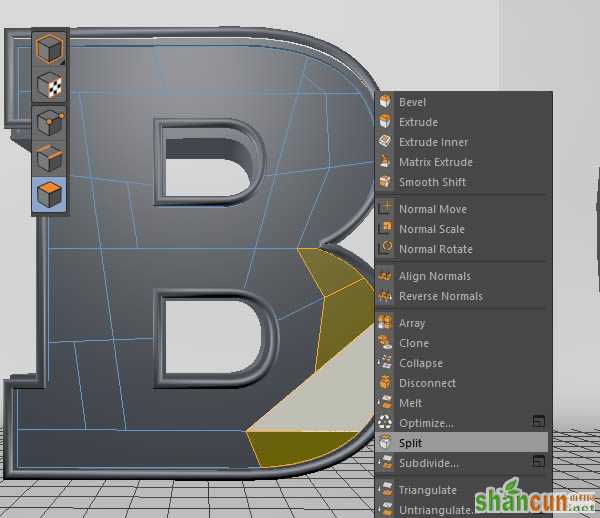Click the Extrude Inner icon
Viewport: 600px width, 518px height.
pos(385,142)
